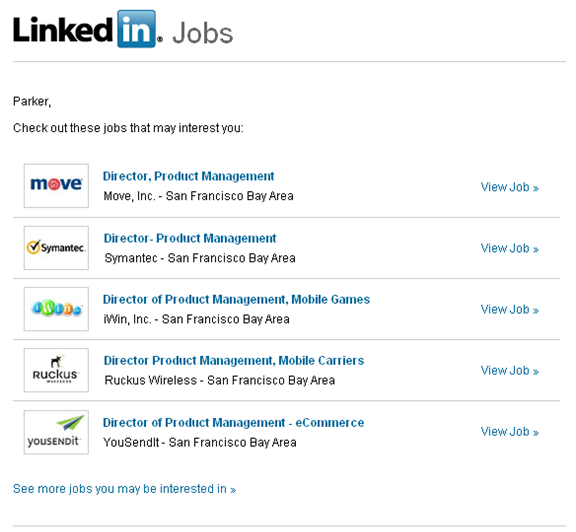The width and height of the screenshot is (576, 532).
Task: Click the LinkedIn logo in the header
Action: (x=87, y=29)
